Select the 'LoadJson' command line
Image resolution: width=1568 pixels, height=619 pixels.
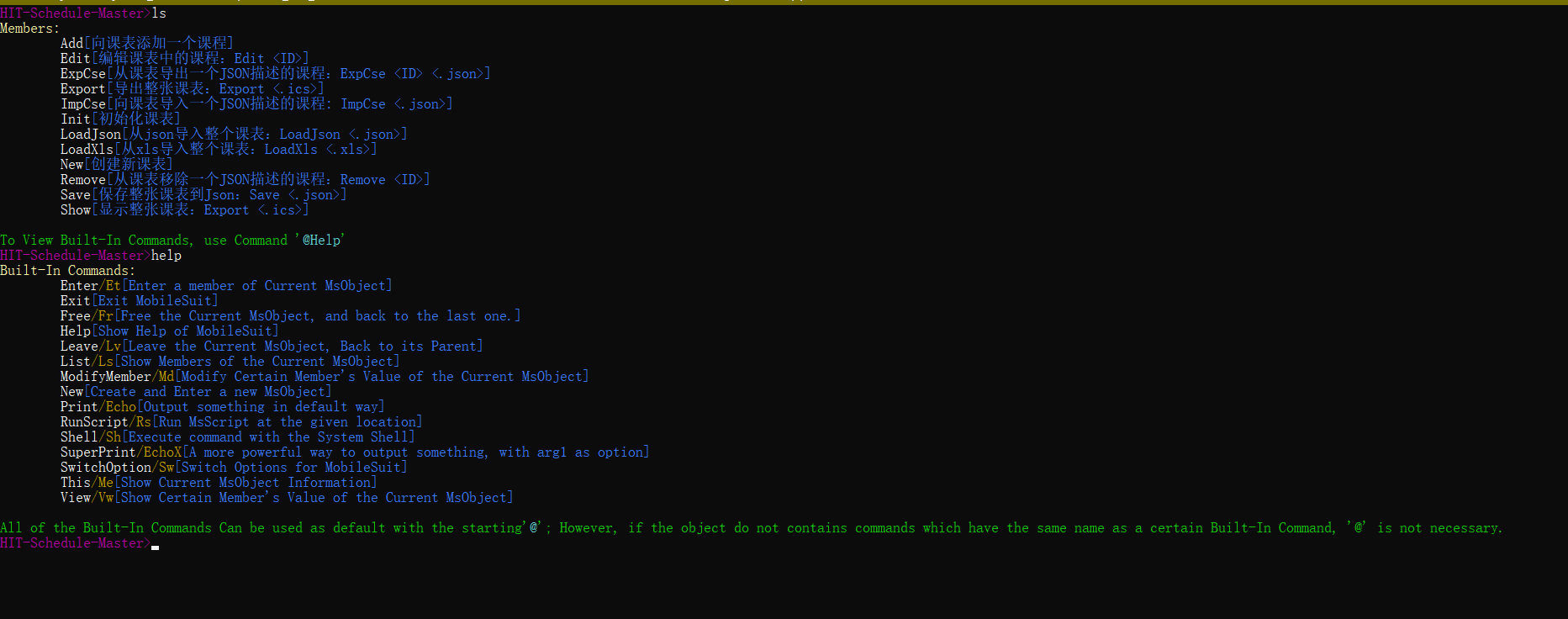(234, 134)
